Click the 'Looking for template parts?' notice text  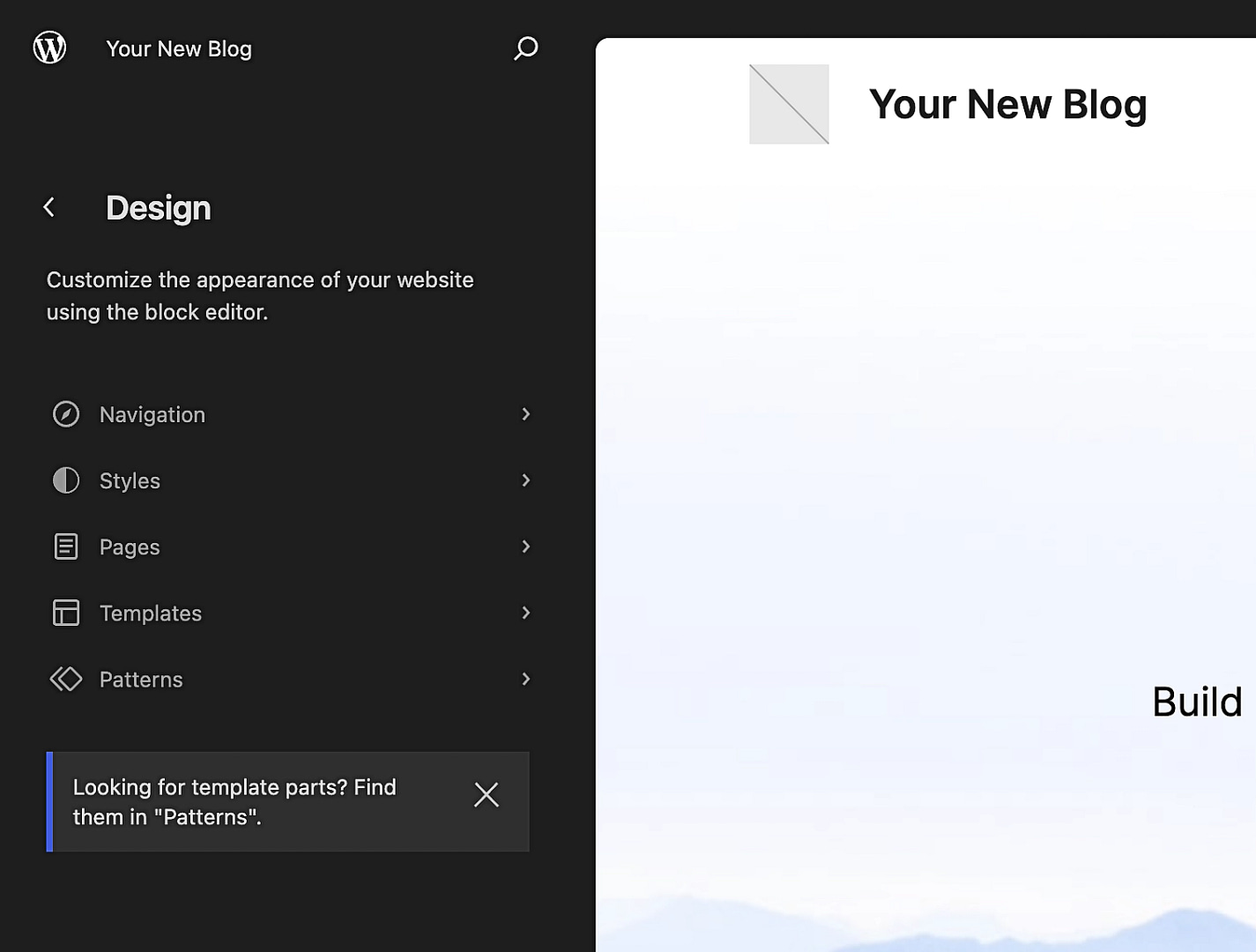pyautogui.click(x=234, y=802)
